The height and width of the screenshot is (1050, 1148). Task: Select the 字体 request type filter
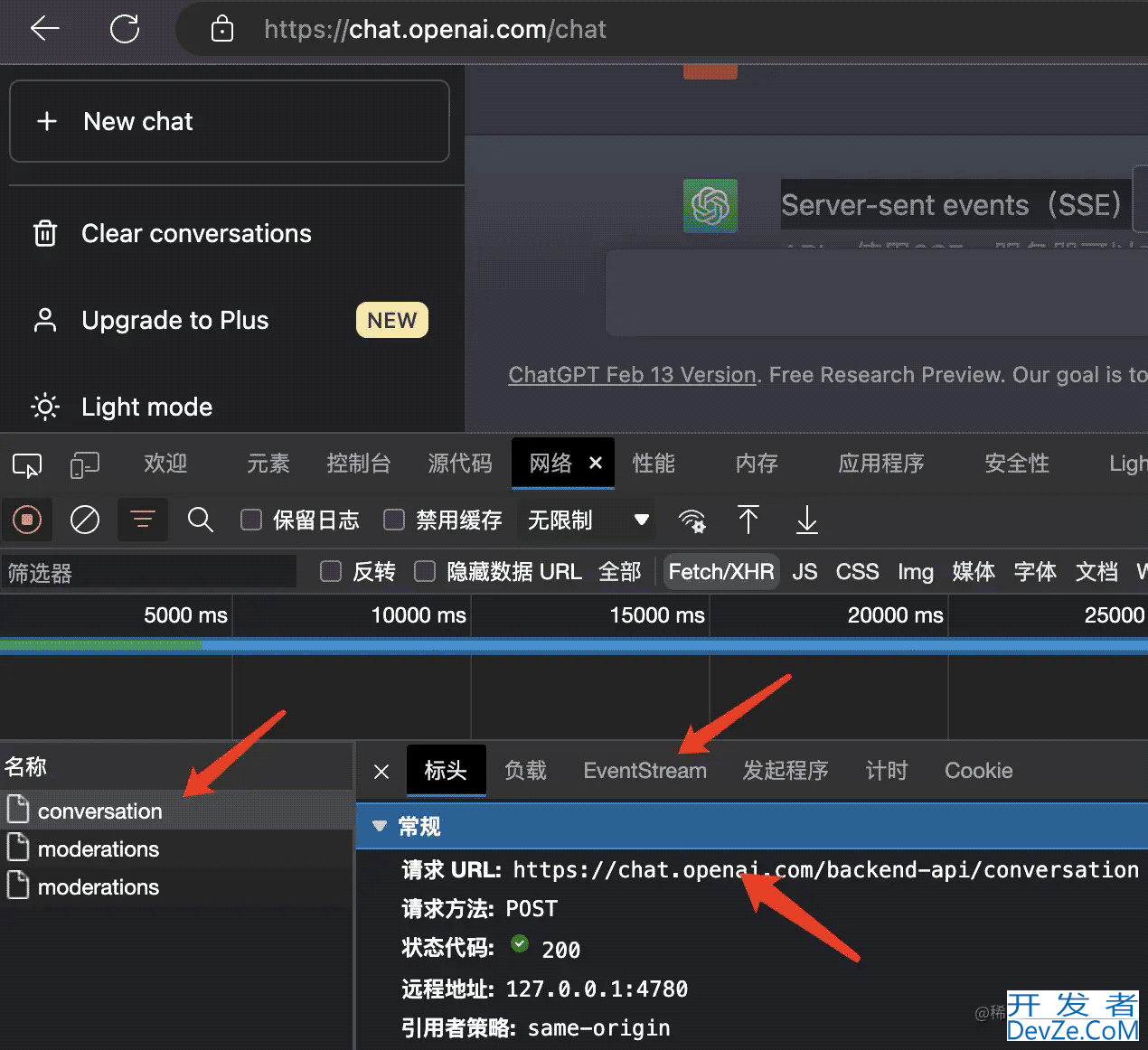1035,572
